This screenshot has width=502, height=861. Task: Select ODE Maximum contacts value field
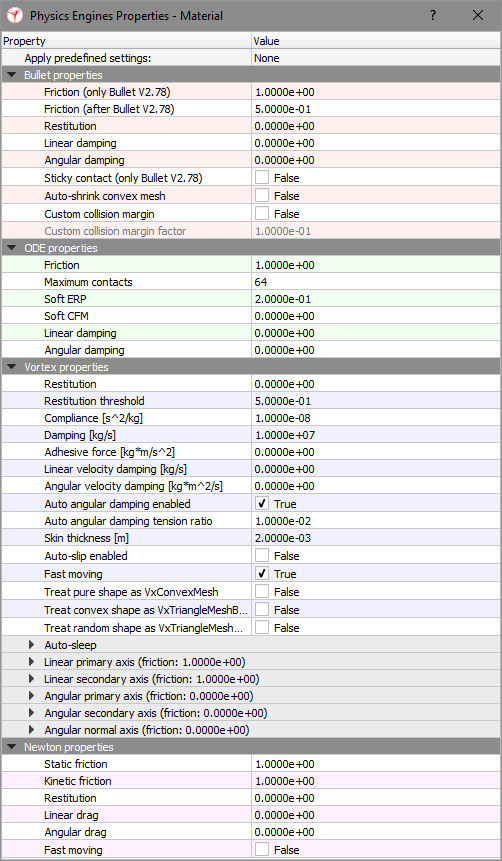click(x=376, y=282)
